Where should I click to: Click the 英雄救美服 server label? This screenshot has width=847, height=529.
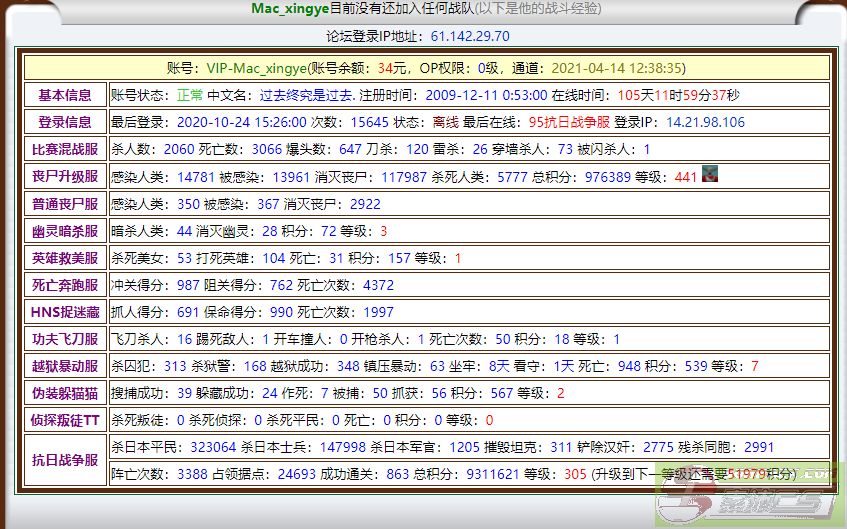(65, 257)
